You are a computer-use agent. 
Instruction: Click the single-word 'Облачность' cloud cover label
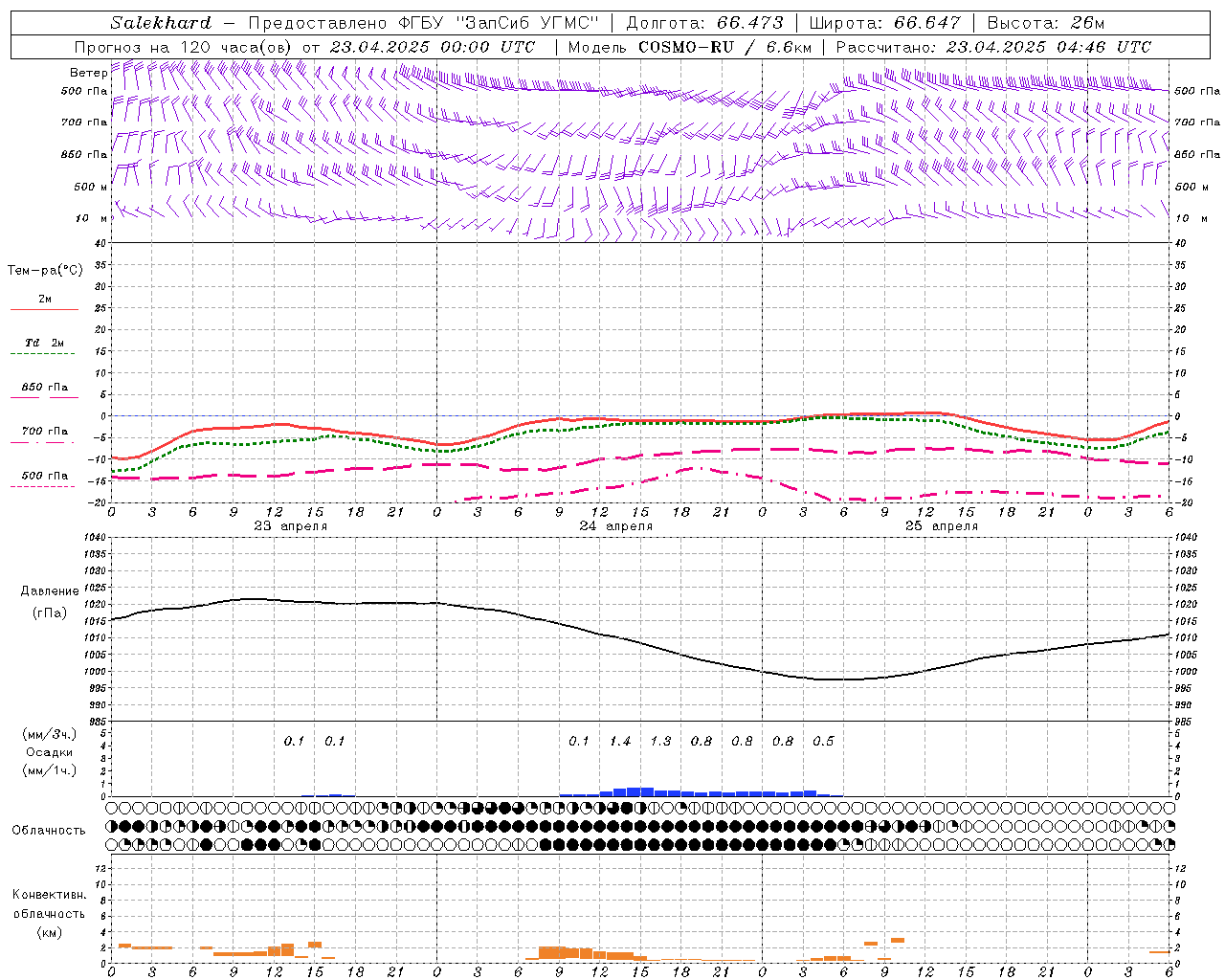tap(49, 831)
